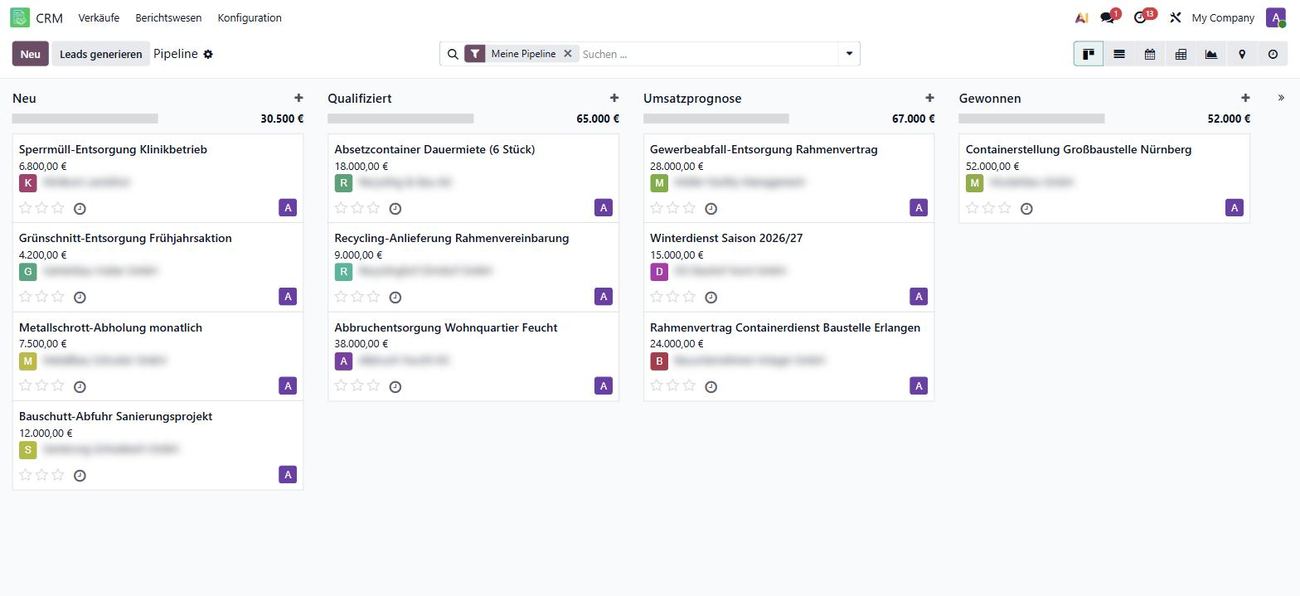Open the Konfiguration menu
Image resolution: width=1300 pixels, height=596 pixels.
click(249, 18)
